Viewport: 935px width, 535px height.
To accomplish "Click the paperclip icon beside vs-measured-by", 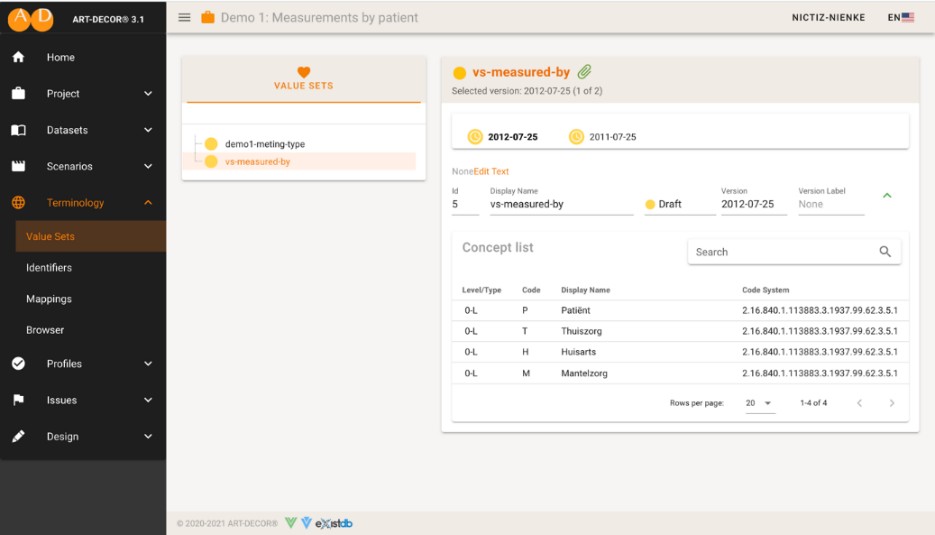I will [x=585, y=72].
